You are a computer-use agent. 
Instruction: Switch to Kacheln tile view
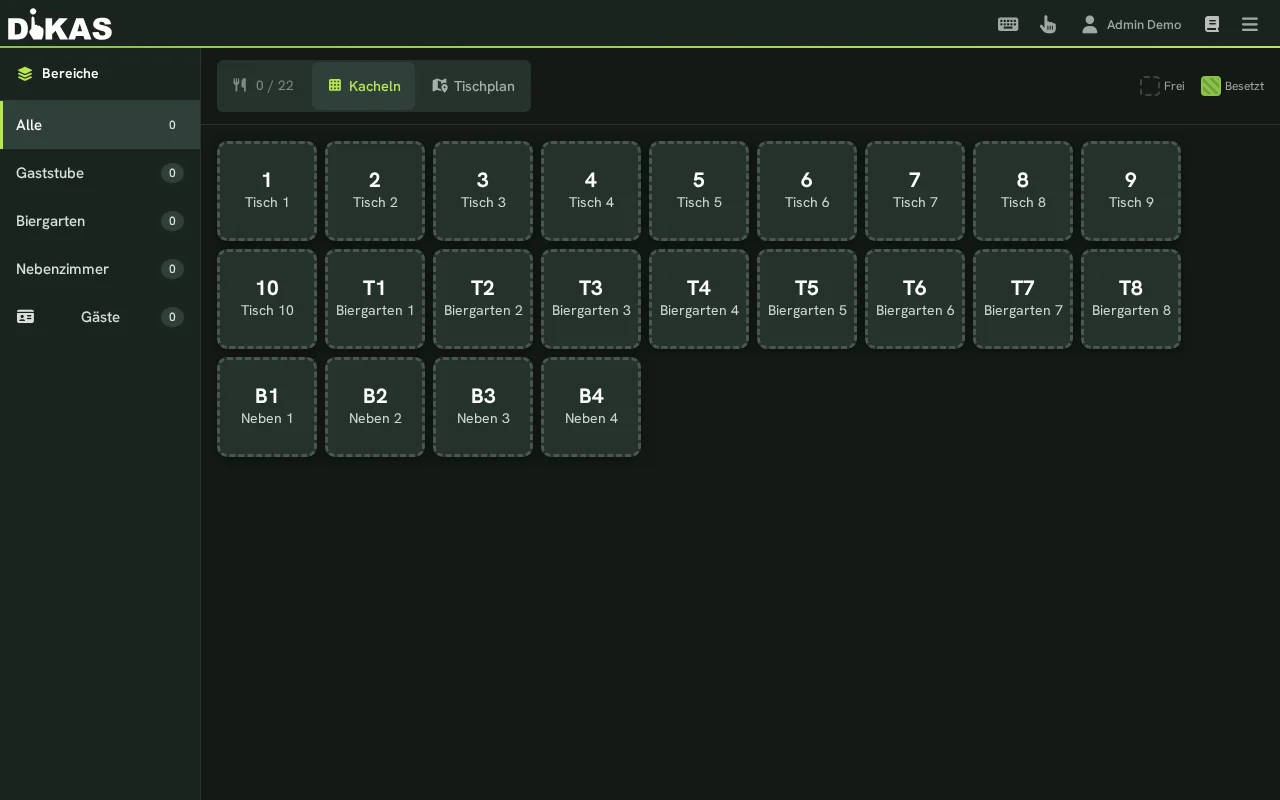click(x=363, y=86)
